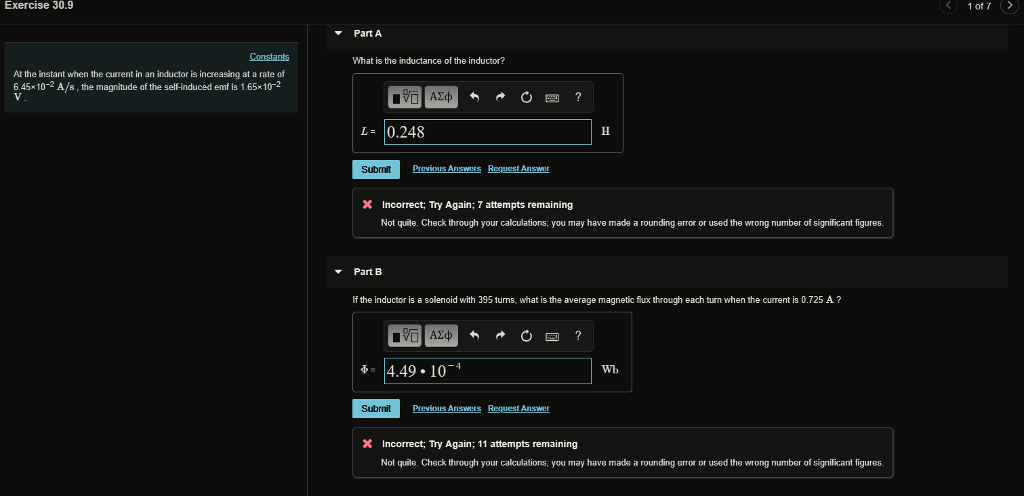Open Greek symbols palette in Part A
The height and width of the screenshot is (496, 1024).
[x=441, y=97]
